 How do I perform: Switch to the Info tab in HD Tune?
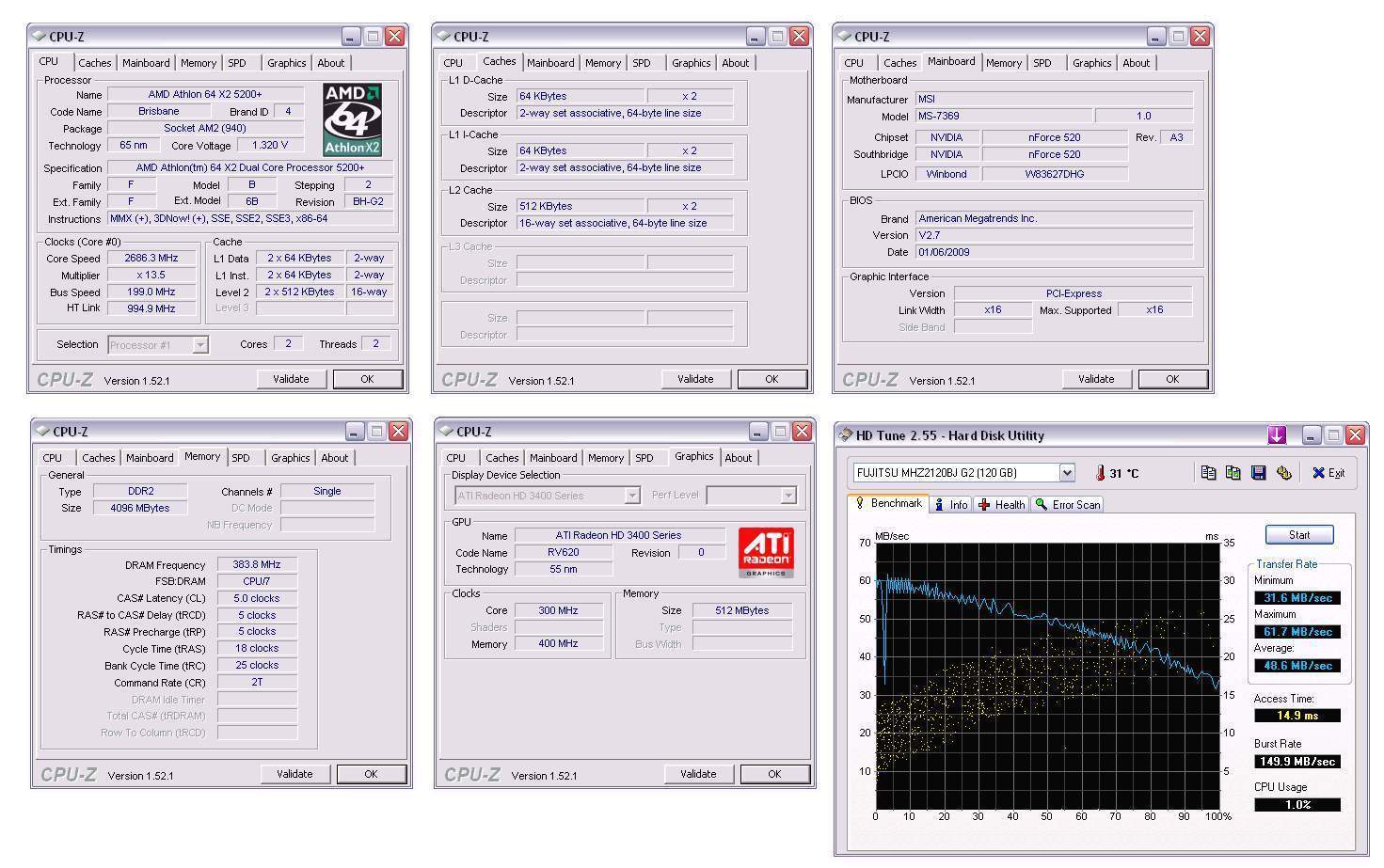(x=950, y=505)
